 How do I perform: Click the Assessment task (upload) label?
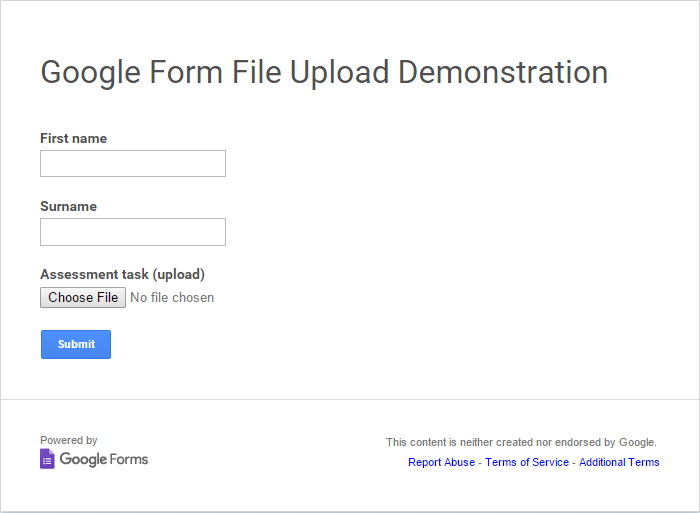point(122,274)
